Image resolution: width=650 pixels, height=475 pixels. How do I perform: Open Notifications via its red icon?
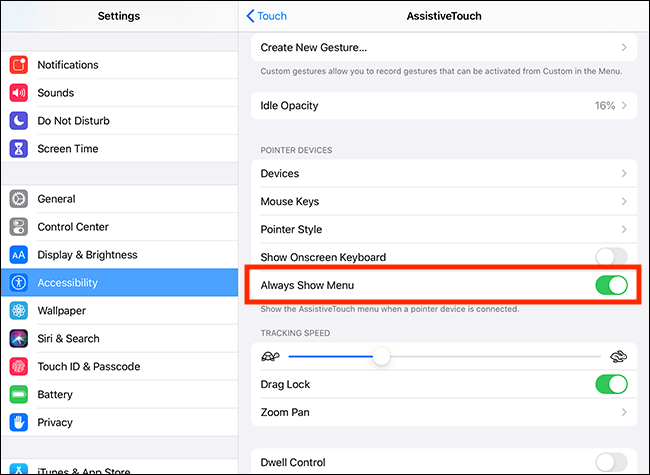(x=19, y=65)
